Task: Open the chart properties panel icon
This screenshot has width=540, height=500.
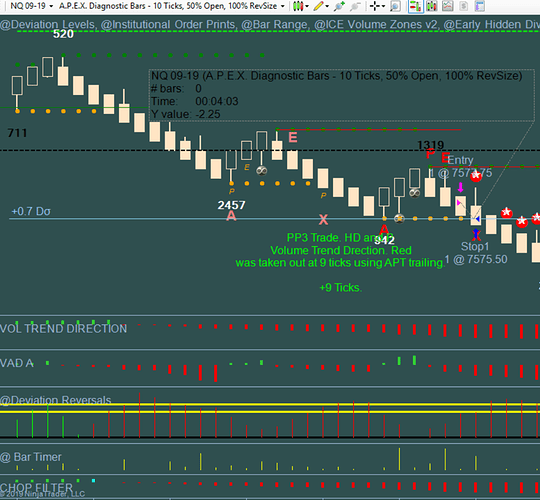Action: coord(479,6)
